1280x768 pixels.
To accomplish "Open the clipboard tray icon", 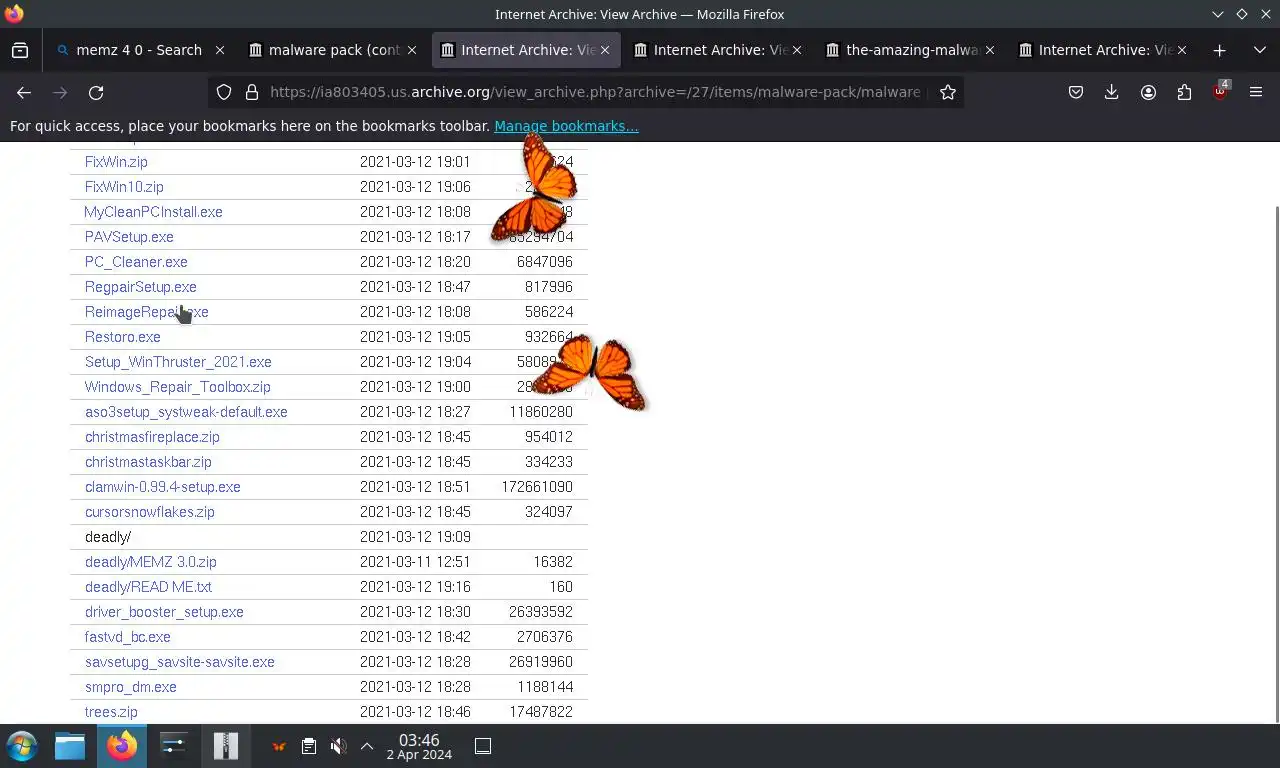I will 309,746.
